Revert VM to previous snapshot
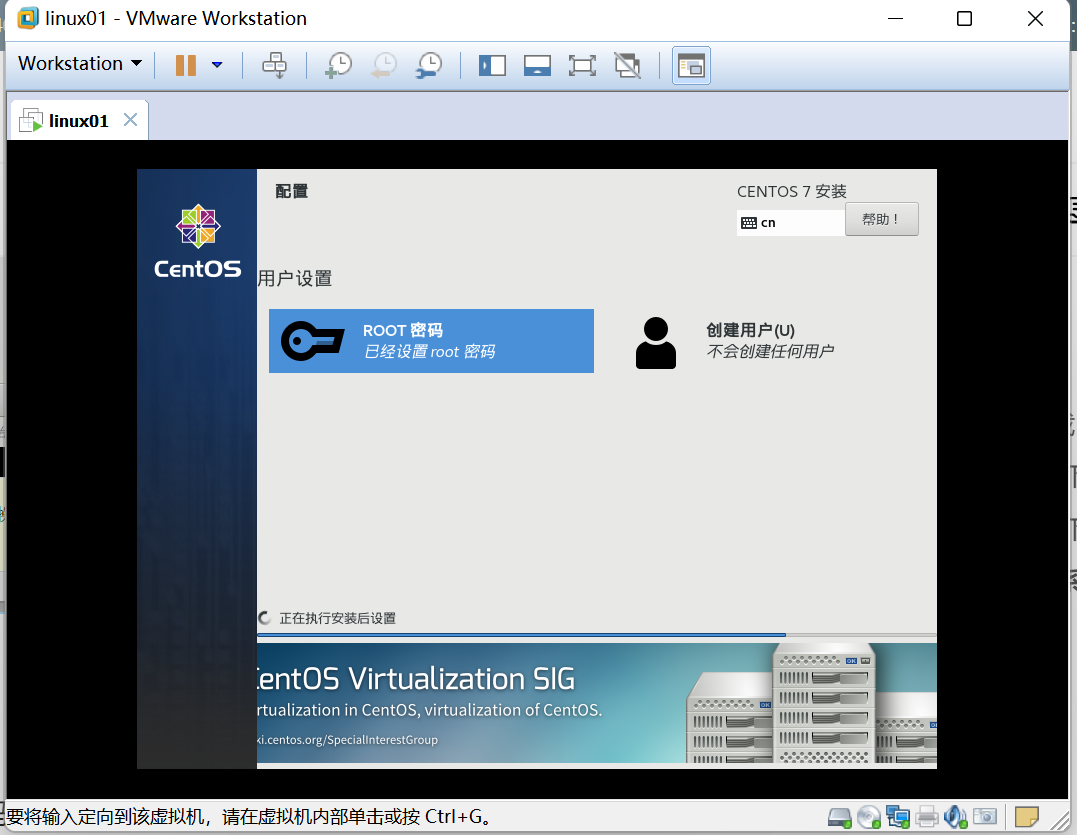Screen dimensions: 1077x835 pyautogui.click(x=384, y=65)
